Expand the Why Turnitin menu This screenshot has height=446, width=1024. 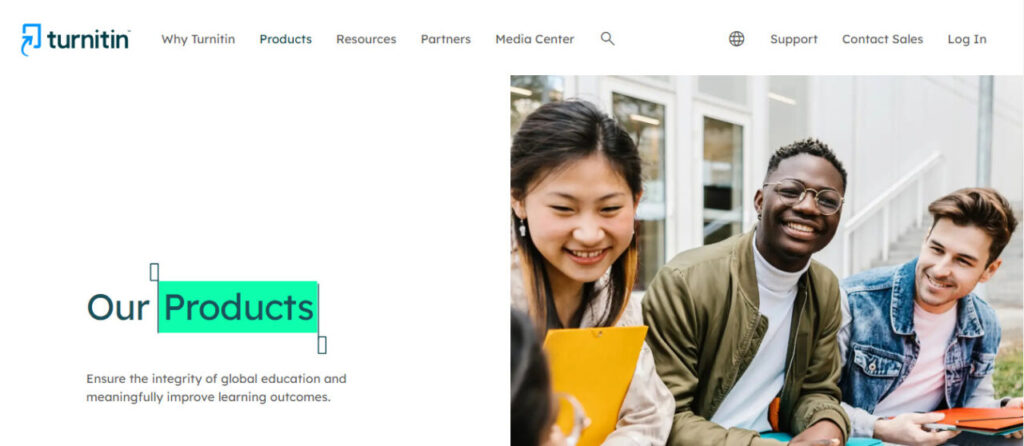click(198, 39)
